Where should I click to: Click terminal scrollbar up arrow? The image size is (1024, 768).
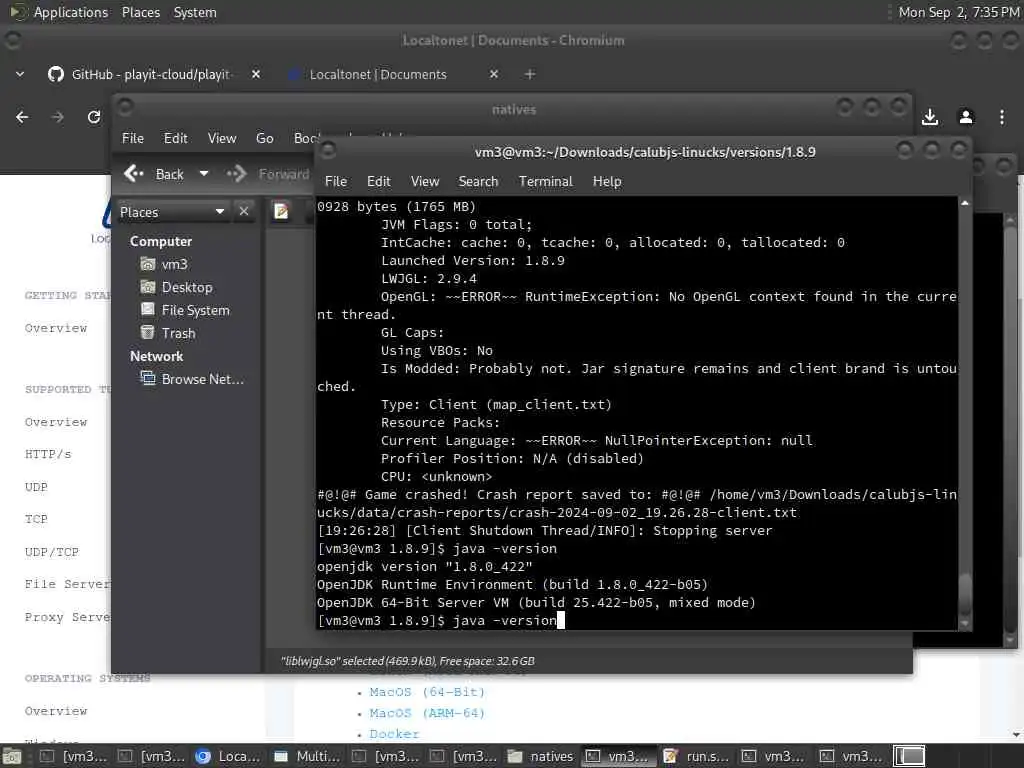(x=965, y=204)
